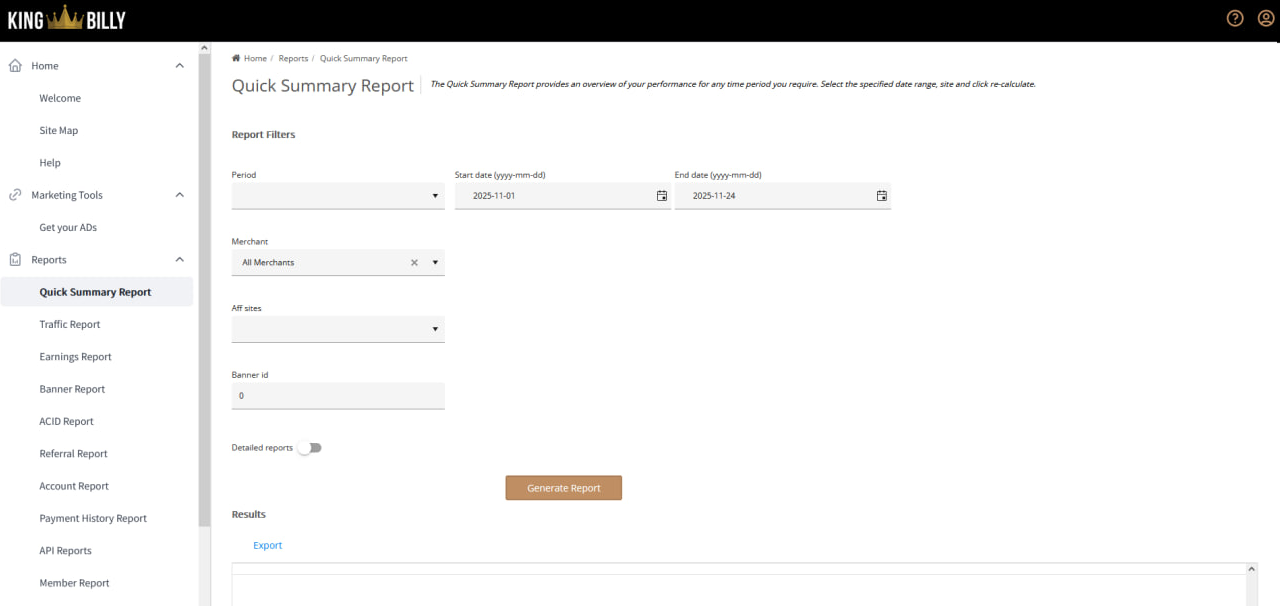Open the user account profile icon
Image resolution: width=1280 pixels, height=606 pixels.
(x=1265, y=18)
